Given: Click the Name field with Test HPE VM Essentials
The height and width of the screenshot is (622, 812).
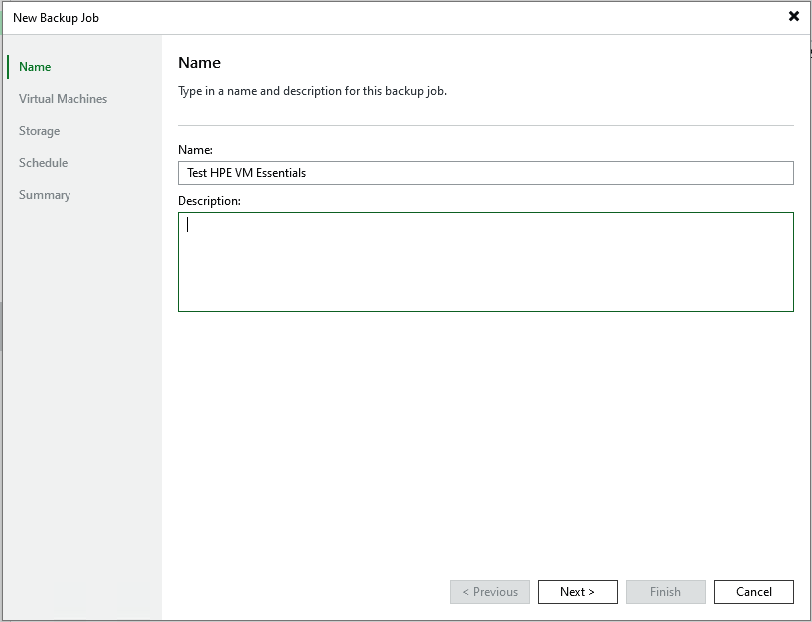Looking at the screenshot, I should coord(485,173).
